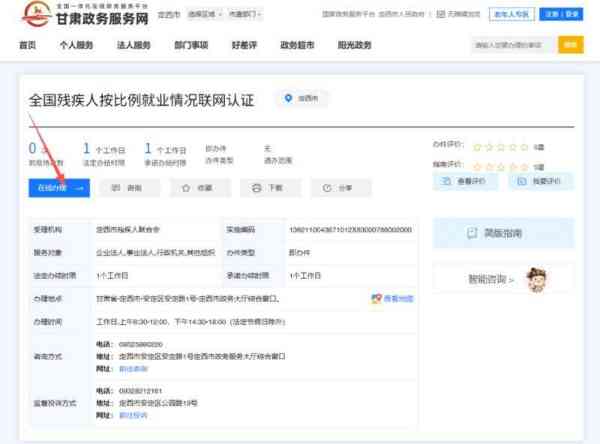
Task: Click the 监督投诉方式 phone number
Action: tap(140, 391)
